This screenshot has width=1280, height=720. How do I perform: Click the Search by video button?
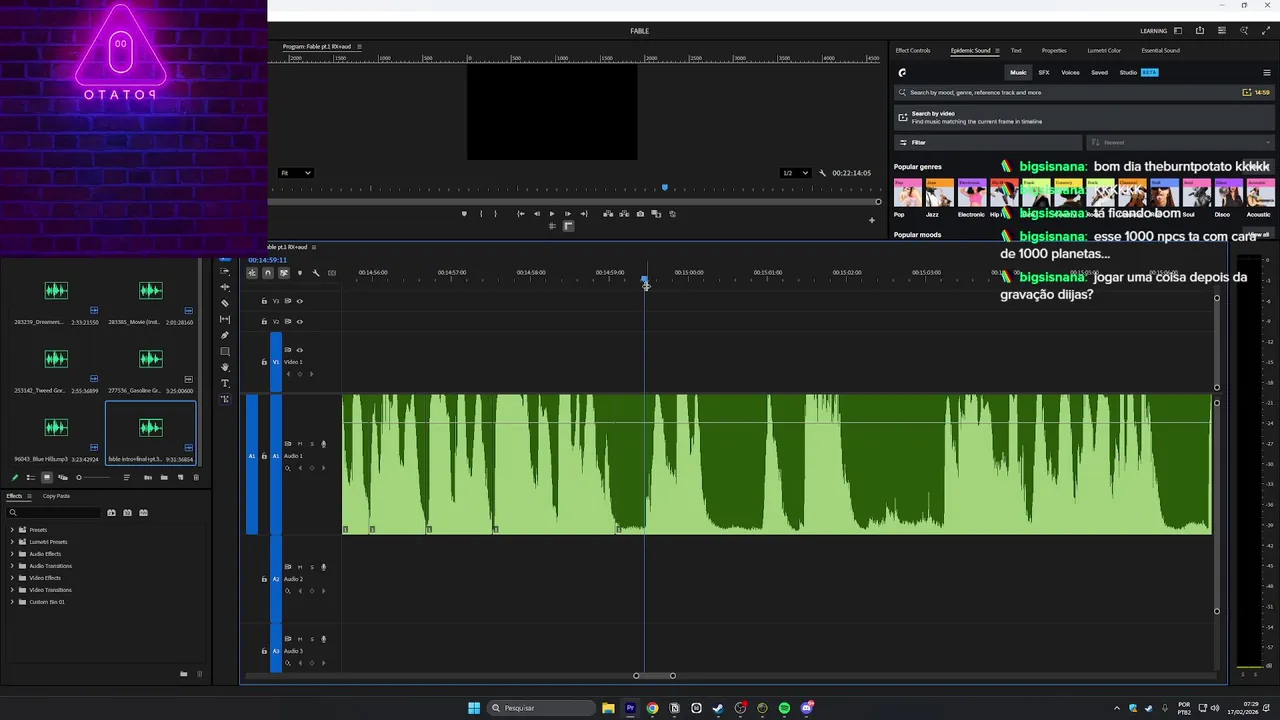[x=1084, y=117]
